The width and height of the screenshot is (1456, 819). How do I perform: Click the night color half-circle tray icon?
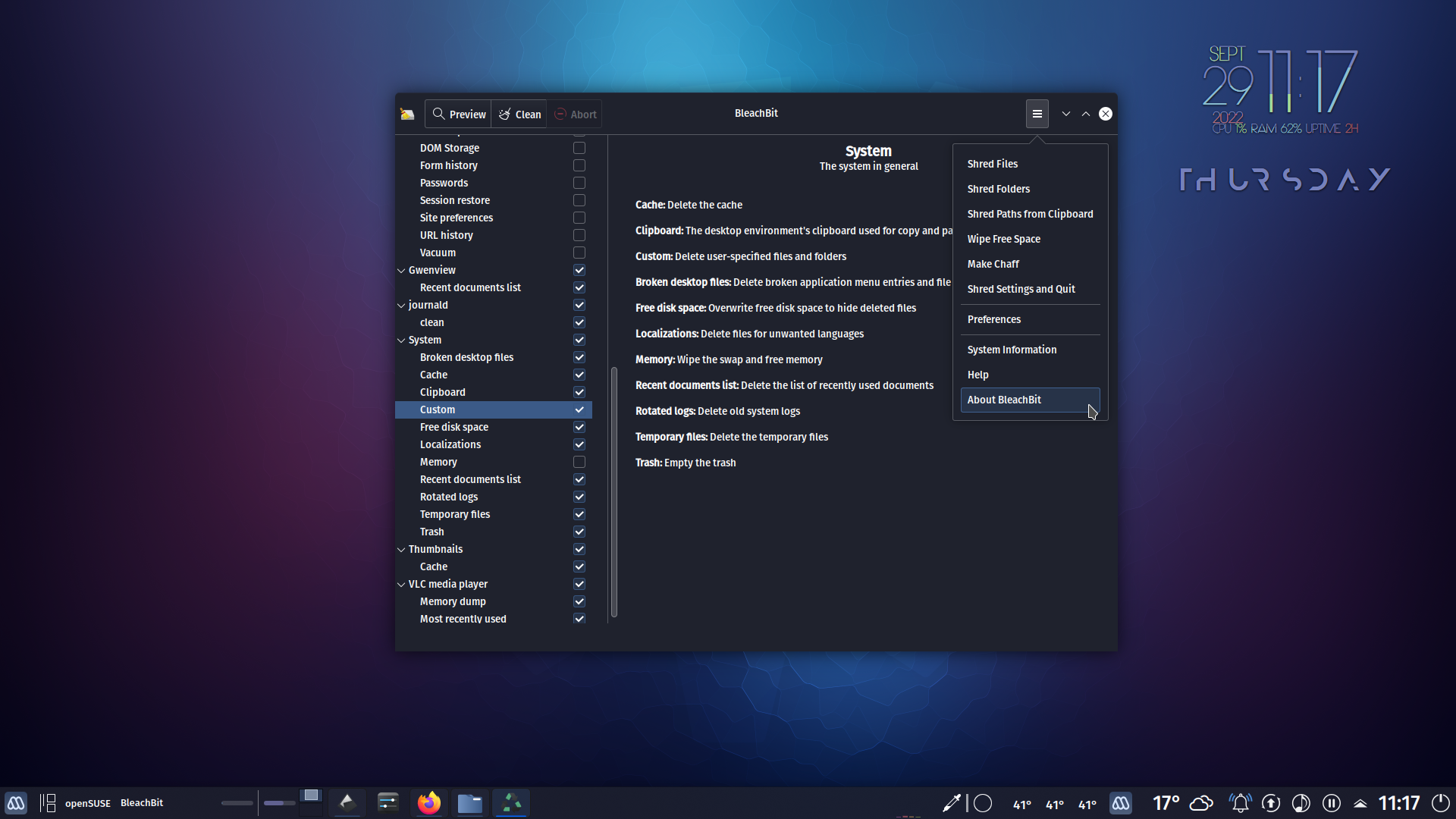pyautogui.click(x=1301, y=803)
